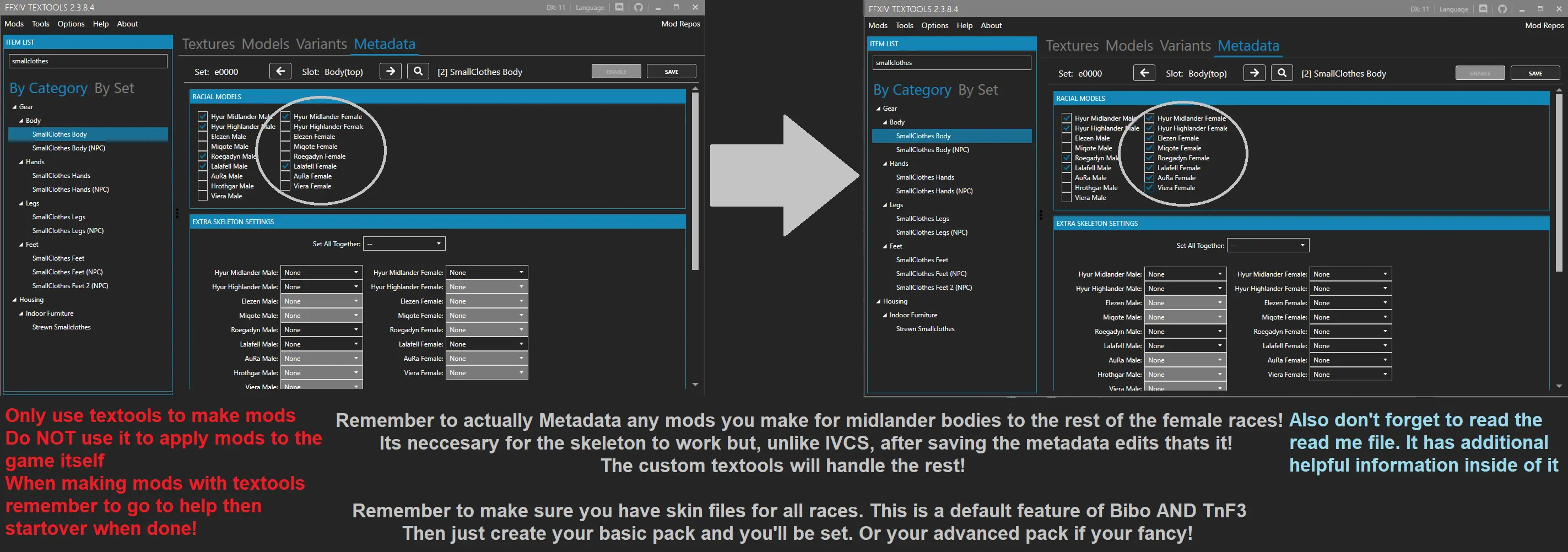Image resolution: width=1568 pixels, height=552 pixels.
Task: Click the smallclothes search field in right window
Action: pyautogui.click(x=951, y=63)
